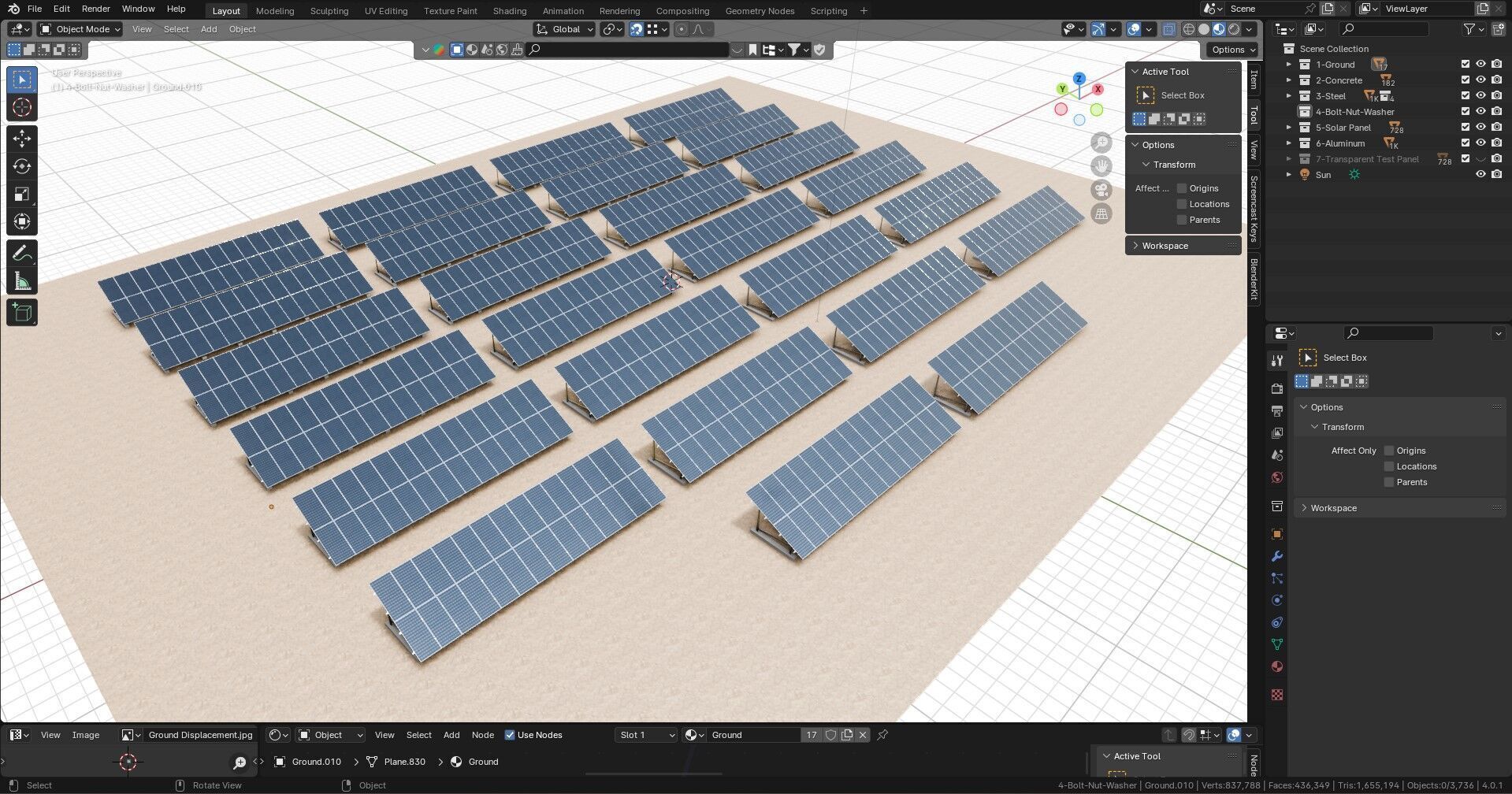
Task: Click the red X axis gizmo ball
Action: (x=1098, y=89)
